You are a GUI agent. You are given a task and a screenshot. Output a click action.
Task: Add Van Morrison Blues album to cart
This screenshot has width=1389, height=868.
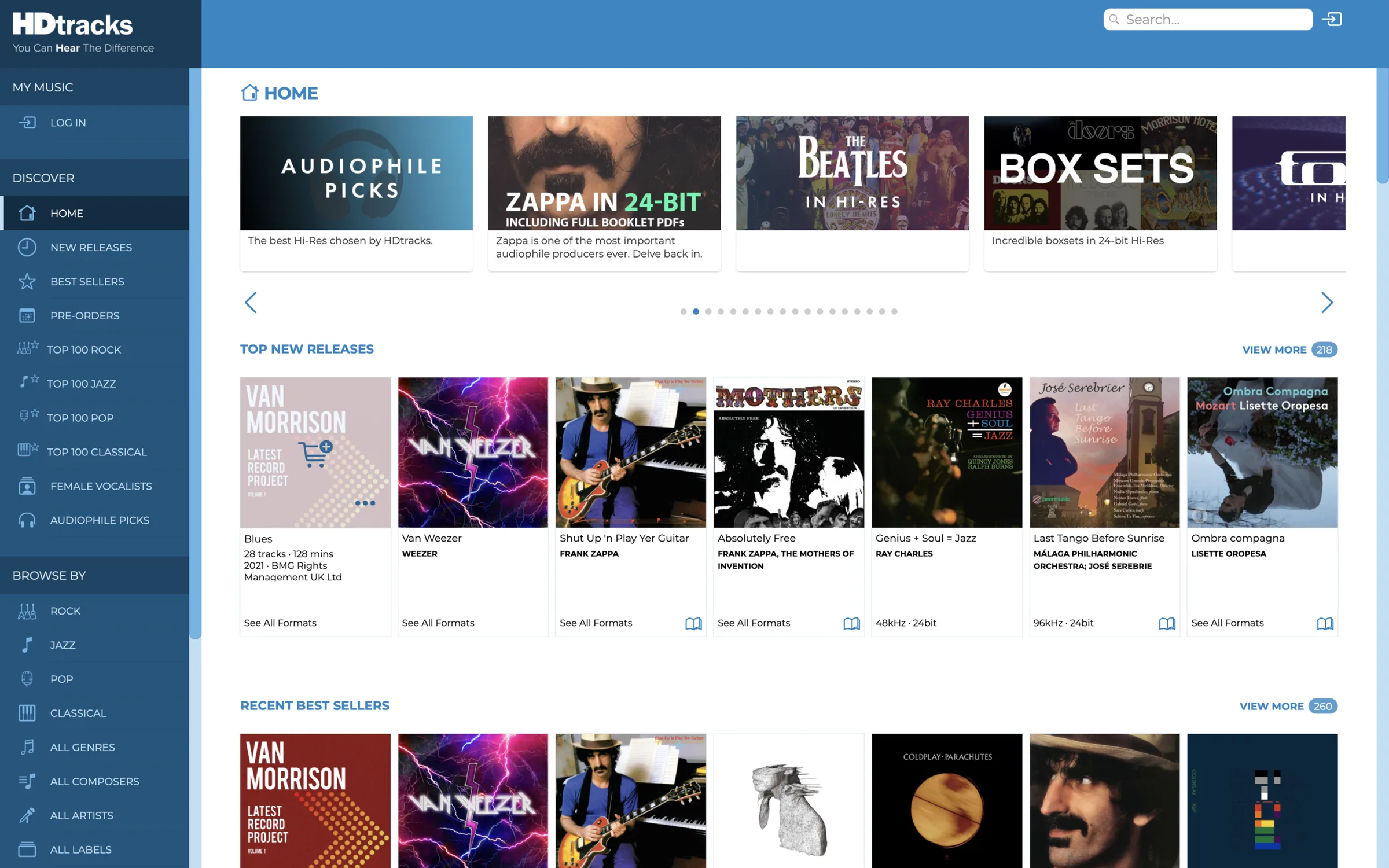(x=315, y=454)
